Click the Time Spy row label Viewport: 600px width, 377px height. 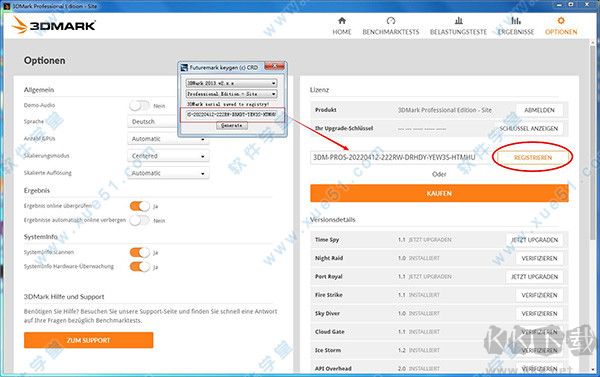[327, 240]
